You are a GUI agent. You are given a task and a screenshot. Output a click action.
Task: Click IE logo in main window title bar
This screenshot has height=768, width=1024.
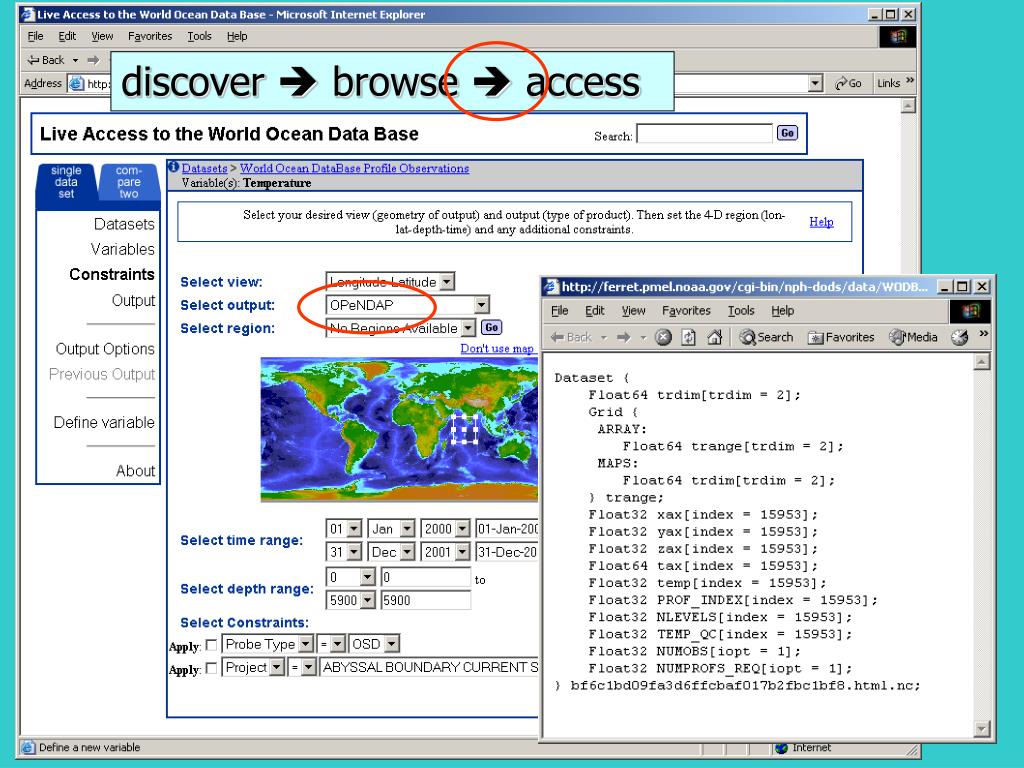(x=27, y=14)
